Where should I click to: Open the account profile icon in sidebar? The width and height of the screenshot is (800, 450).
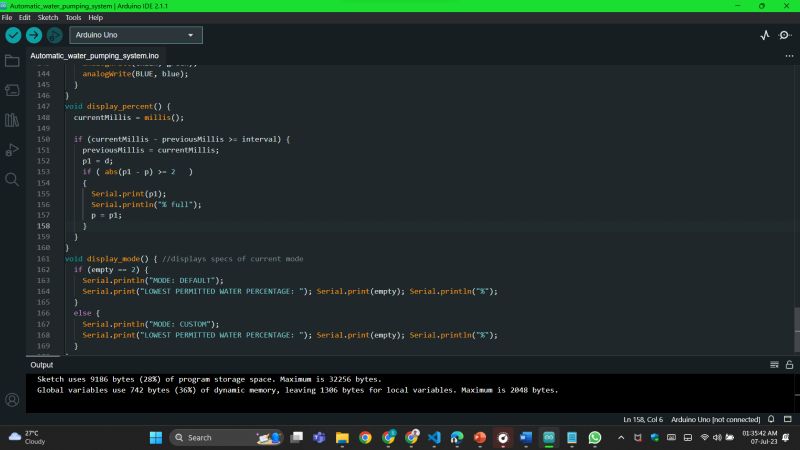pos(12,399)
